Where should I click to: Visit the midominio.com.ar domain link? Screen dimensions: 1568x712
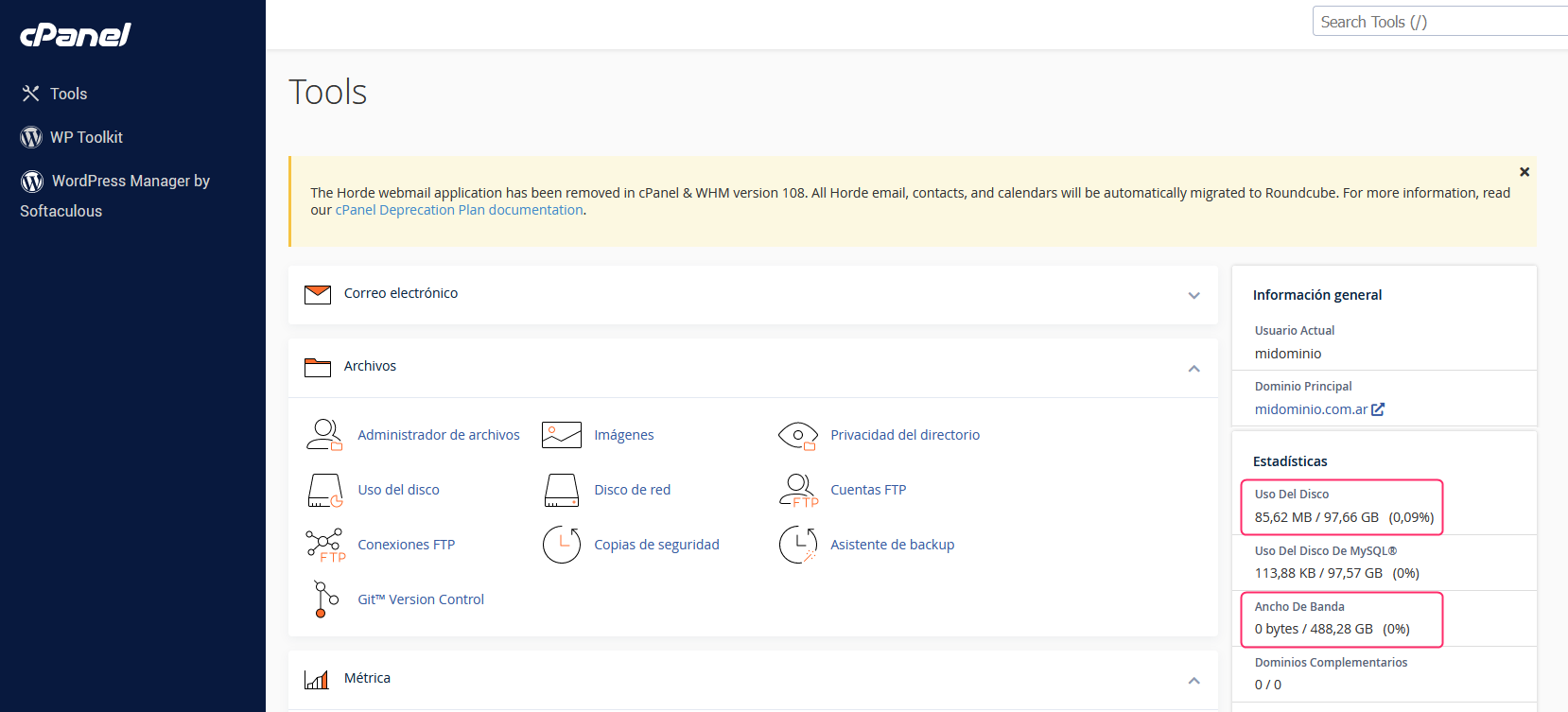[1311, 409]
